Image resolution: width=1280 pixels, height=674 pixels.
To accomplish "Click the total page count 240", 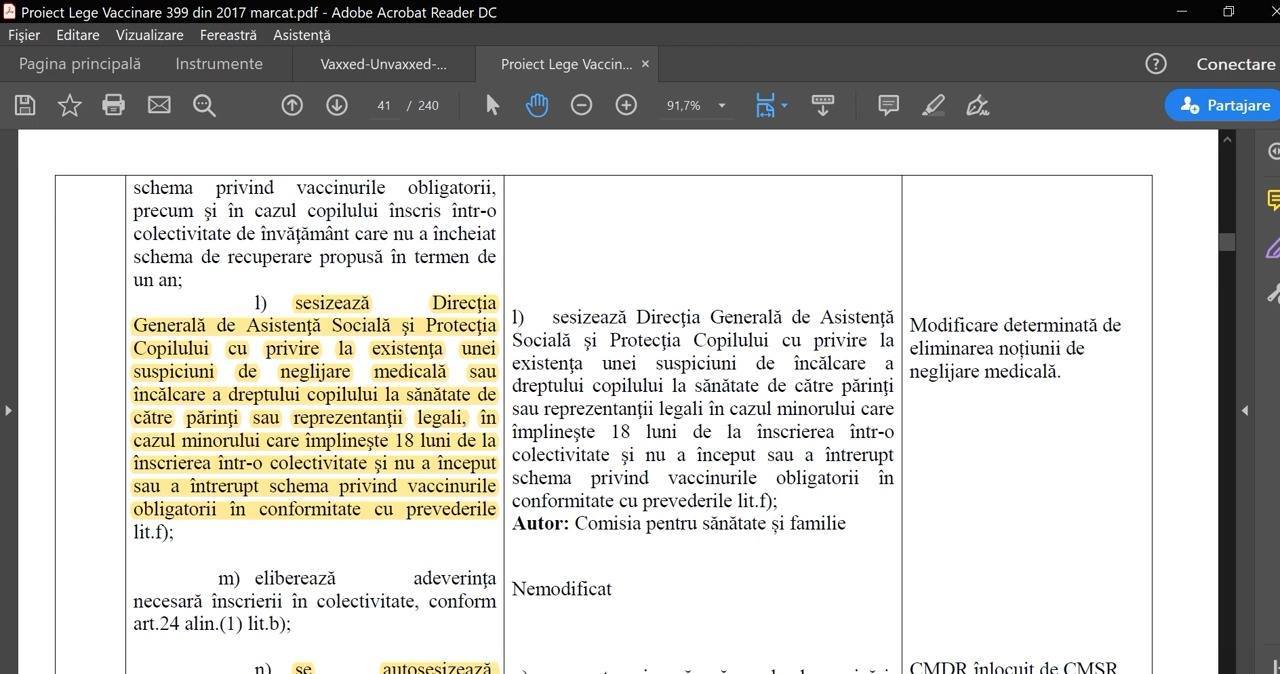I will [x=428, y=105].
